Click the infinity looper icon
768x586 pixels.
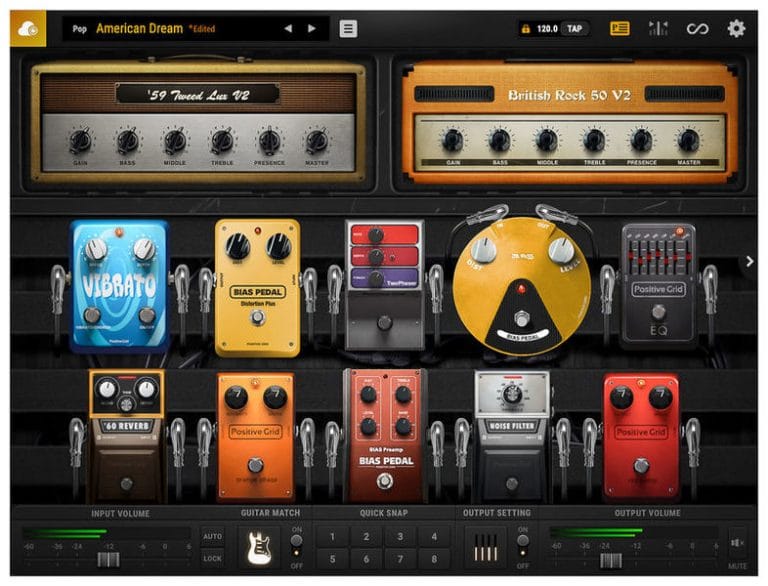tap(697, 29)
